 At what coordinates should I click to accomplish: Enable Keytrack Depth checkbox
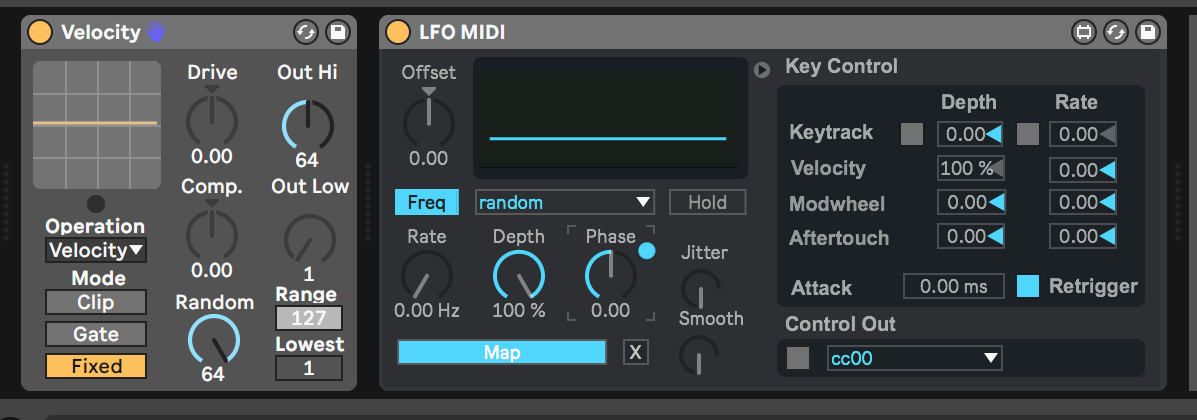pyautogui.click(x=912, y=133)
